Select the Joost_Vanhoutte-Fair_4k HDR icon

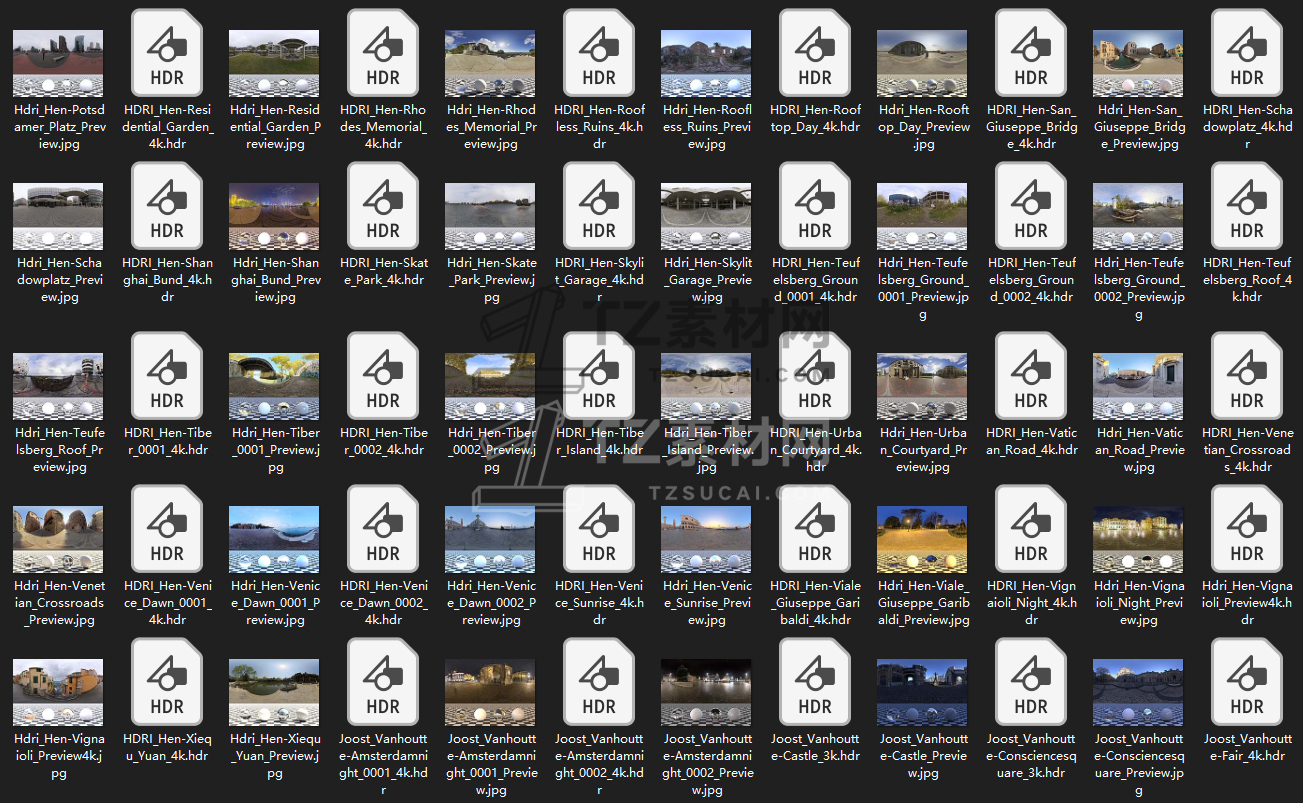1247,683
